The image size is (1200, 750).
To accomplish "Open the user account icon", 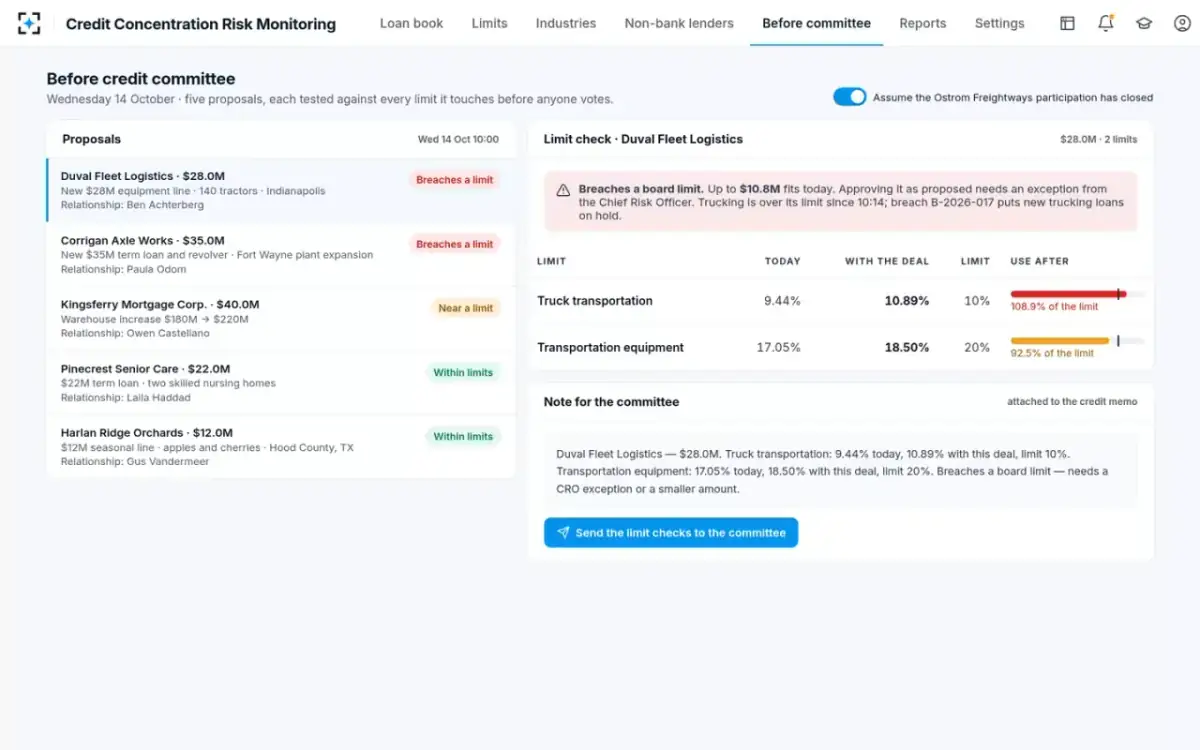I will [x=1181, y=23].
